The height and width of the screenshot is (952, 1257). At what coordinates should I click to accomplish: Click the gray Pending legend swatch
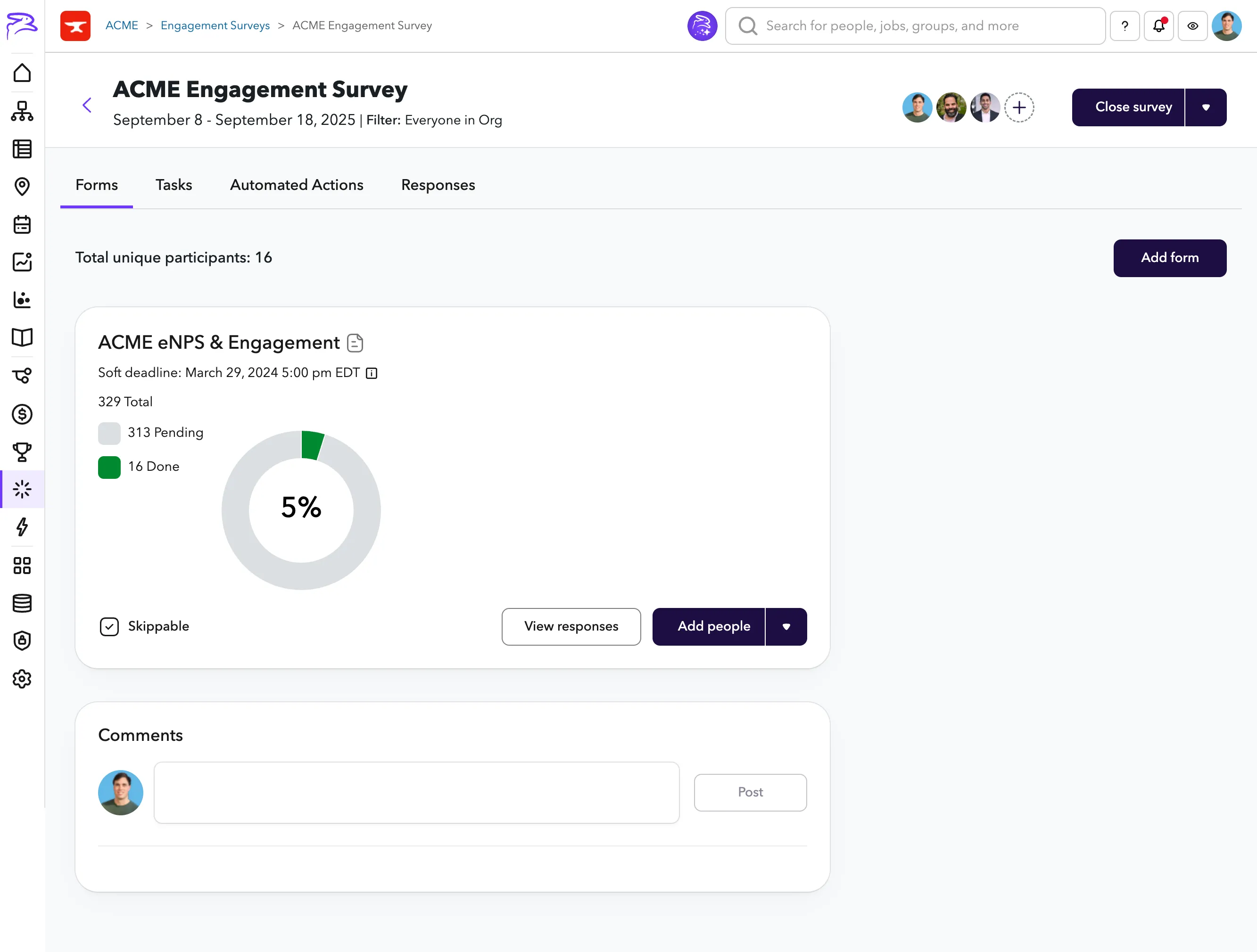109,433
